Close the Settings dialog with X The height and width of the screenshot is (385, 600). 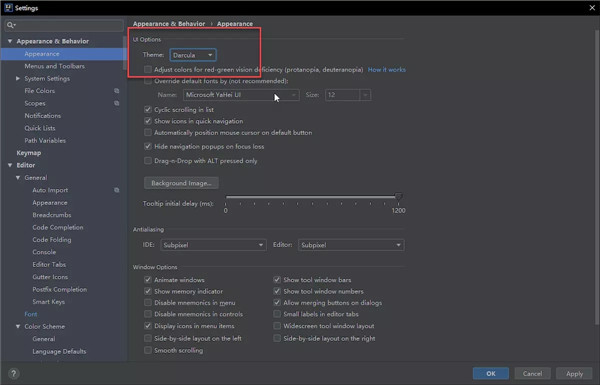[x=592, y=8]
